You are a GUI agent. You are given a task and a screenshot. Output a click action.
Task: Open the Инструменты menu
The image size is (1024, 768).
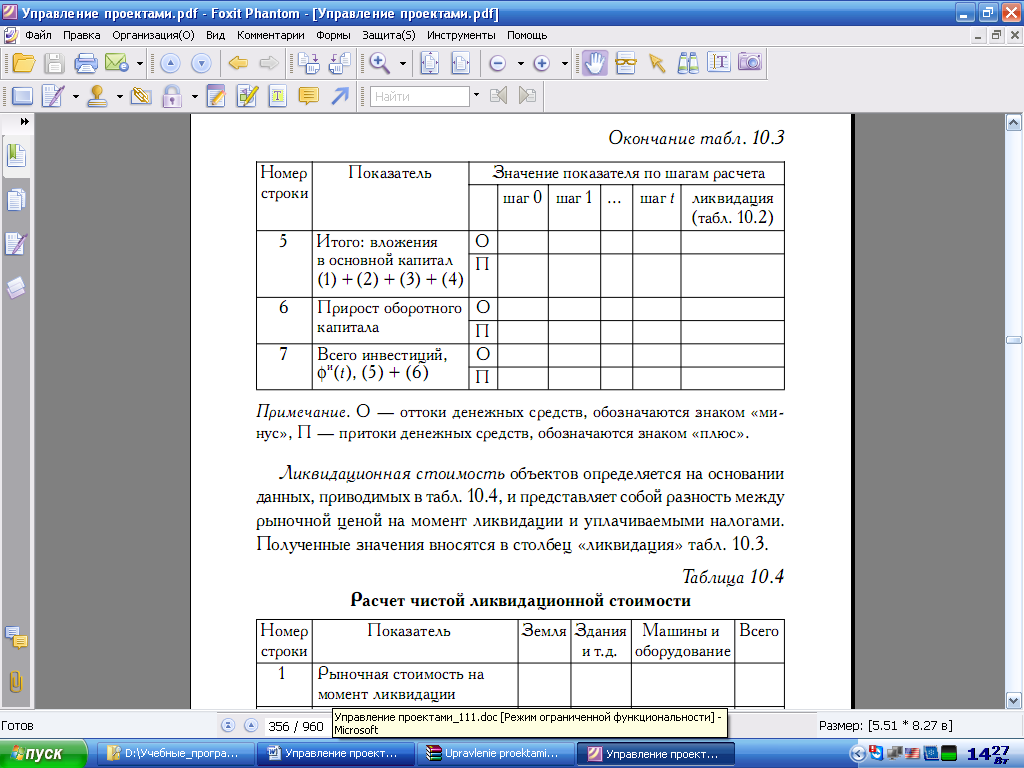click(x=461, y=35)
